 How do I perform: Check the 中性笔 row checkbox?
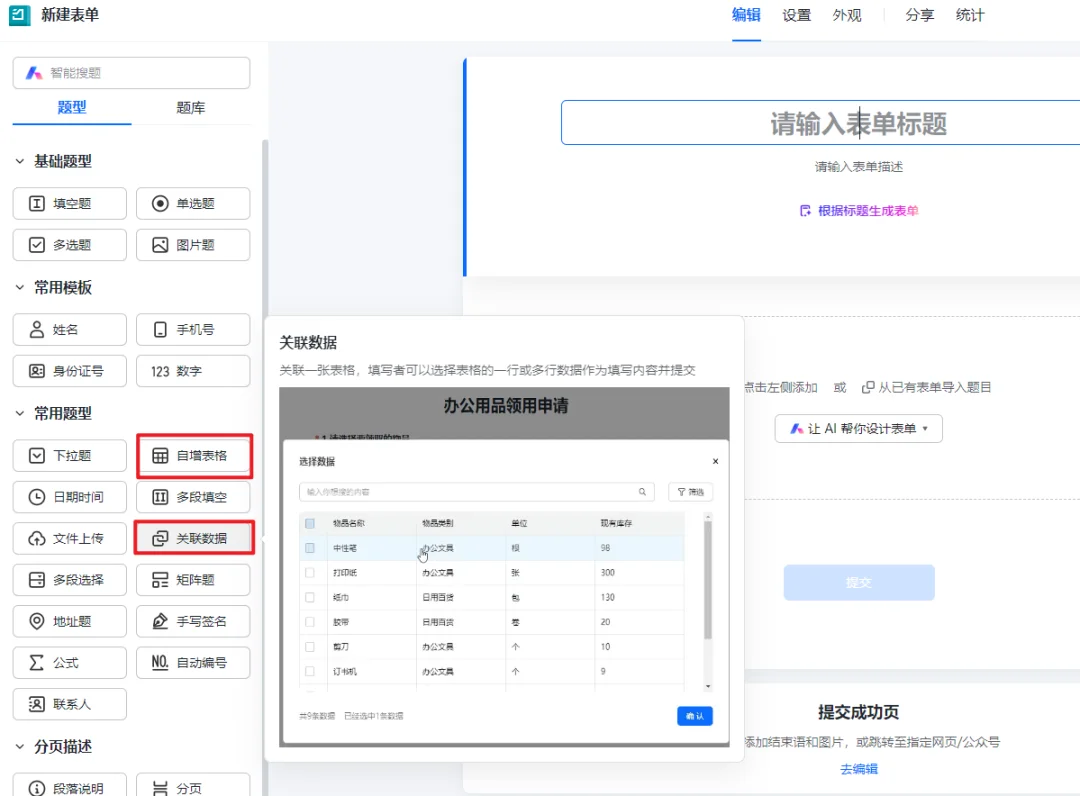310,548
